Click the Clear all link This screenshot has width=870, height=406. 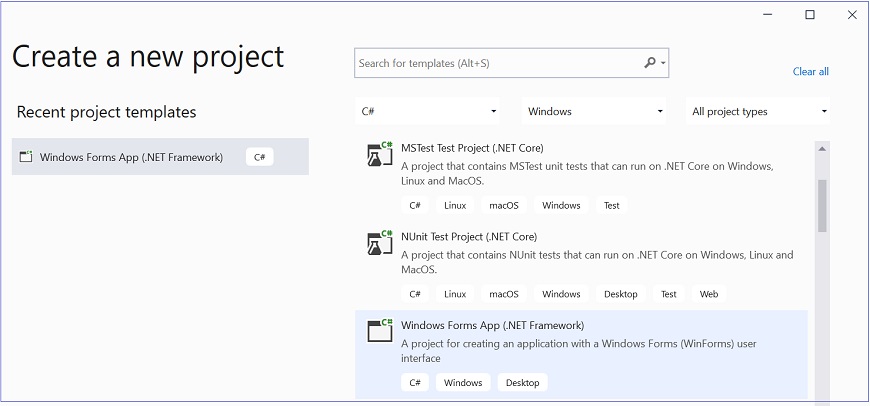tap(810, 72)
